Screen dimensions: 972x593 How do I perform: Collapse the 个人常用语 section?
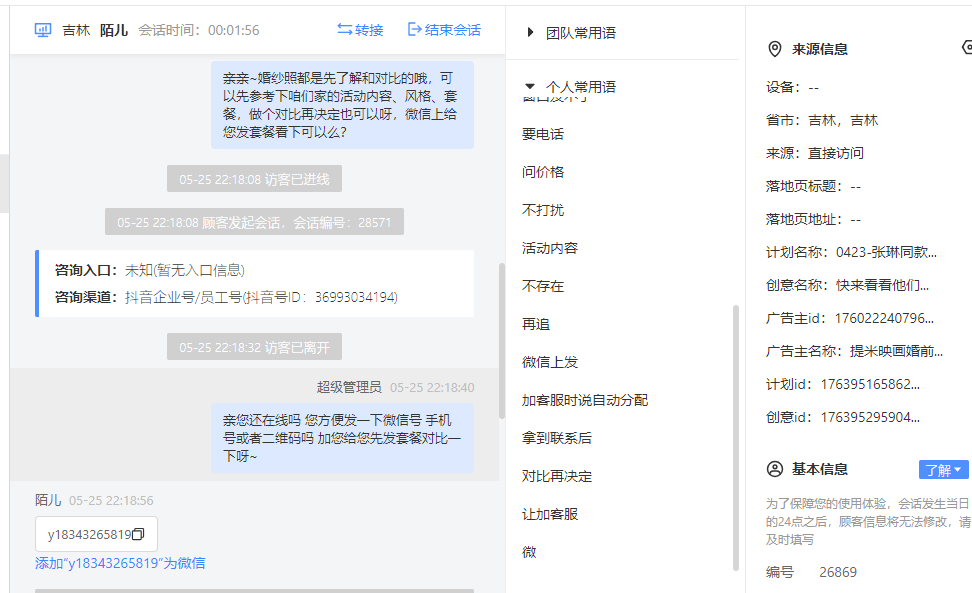(529, 86)
